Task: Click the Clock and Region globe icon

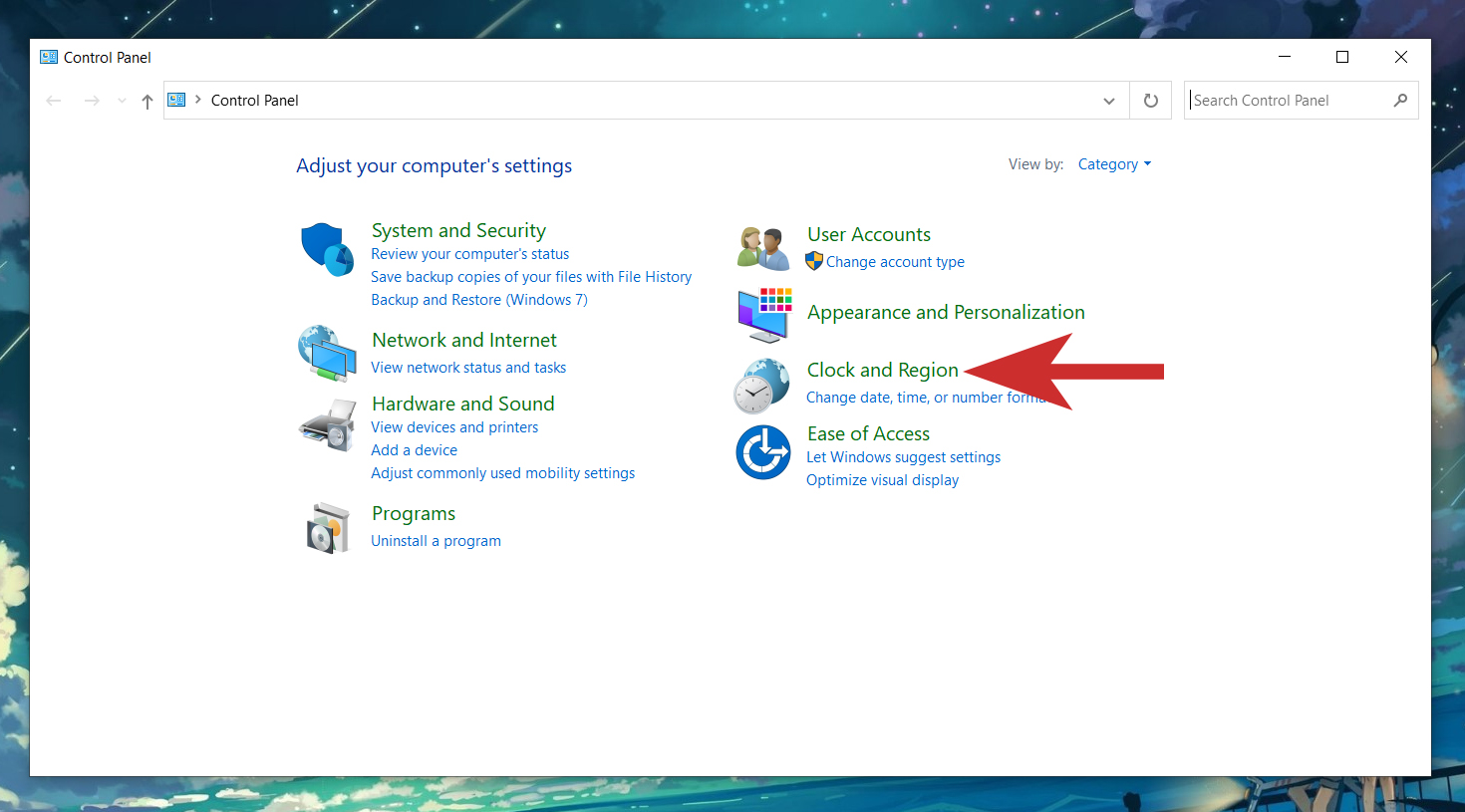Action: tap(762, 387)
